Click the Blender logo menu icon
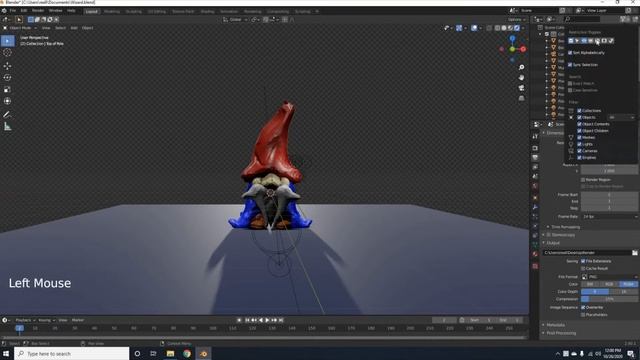Viewport: 640px width, 360px height. 4,11
